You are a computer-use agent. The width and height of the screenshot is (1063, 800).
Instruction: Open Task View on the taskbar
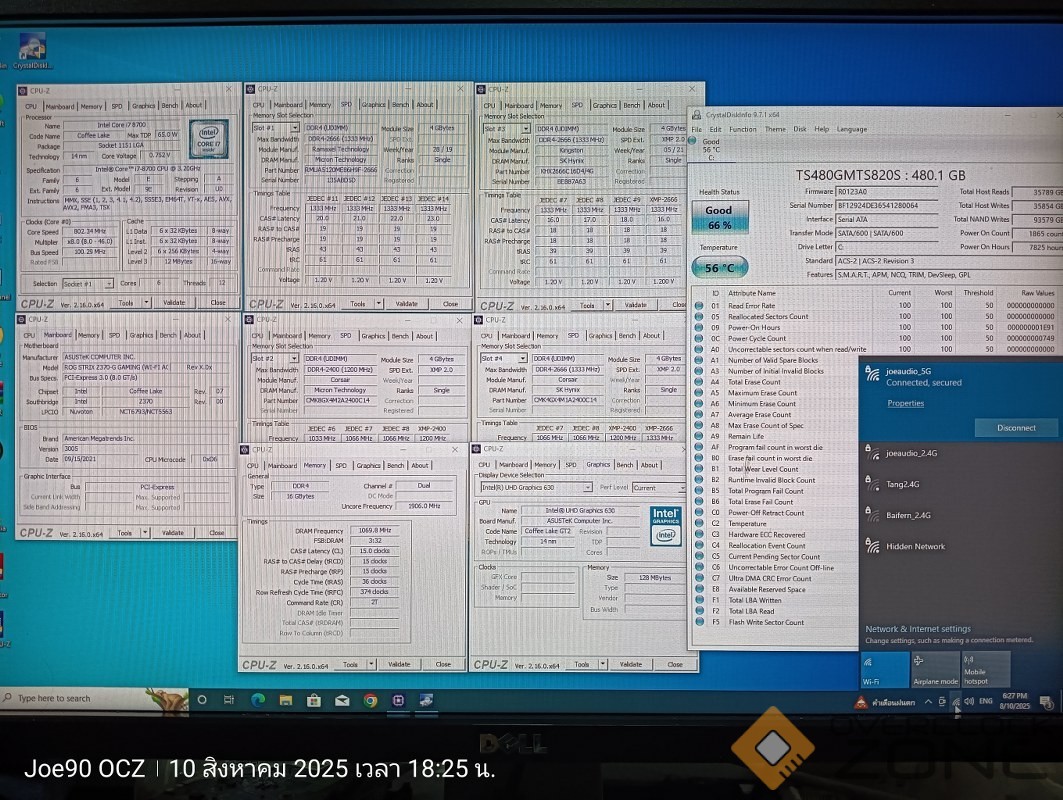click(x=229, y=700)
